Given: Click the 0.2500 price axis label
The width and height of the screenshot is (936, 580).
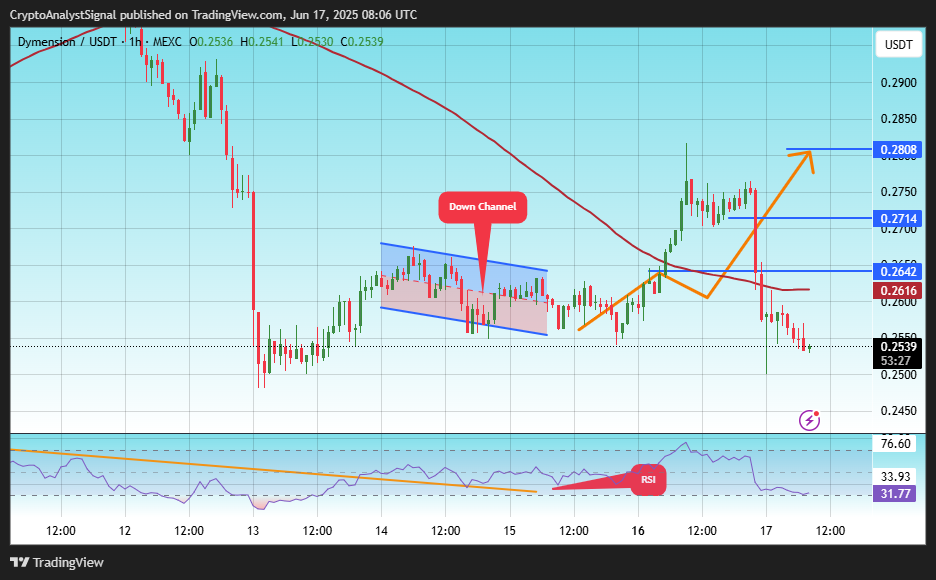Looking at the screenshot, I should (898, 375).
